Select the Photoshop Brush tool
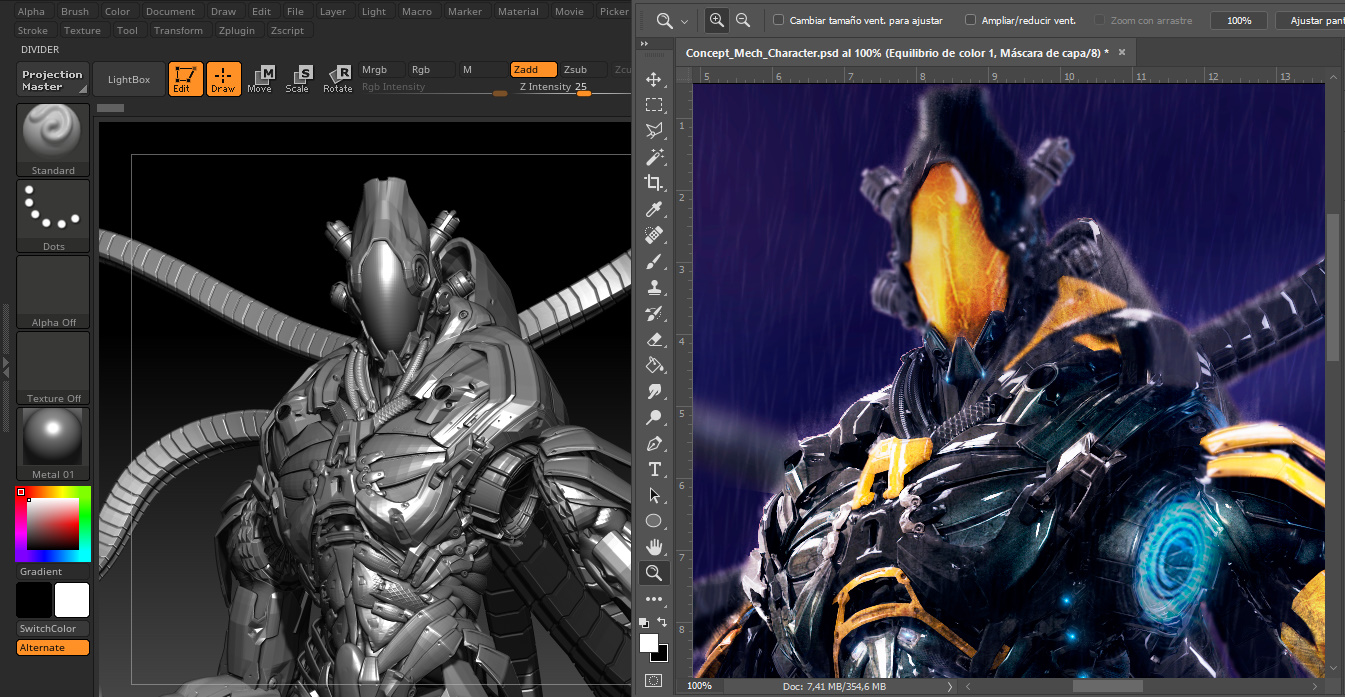 (654, 261)
